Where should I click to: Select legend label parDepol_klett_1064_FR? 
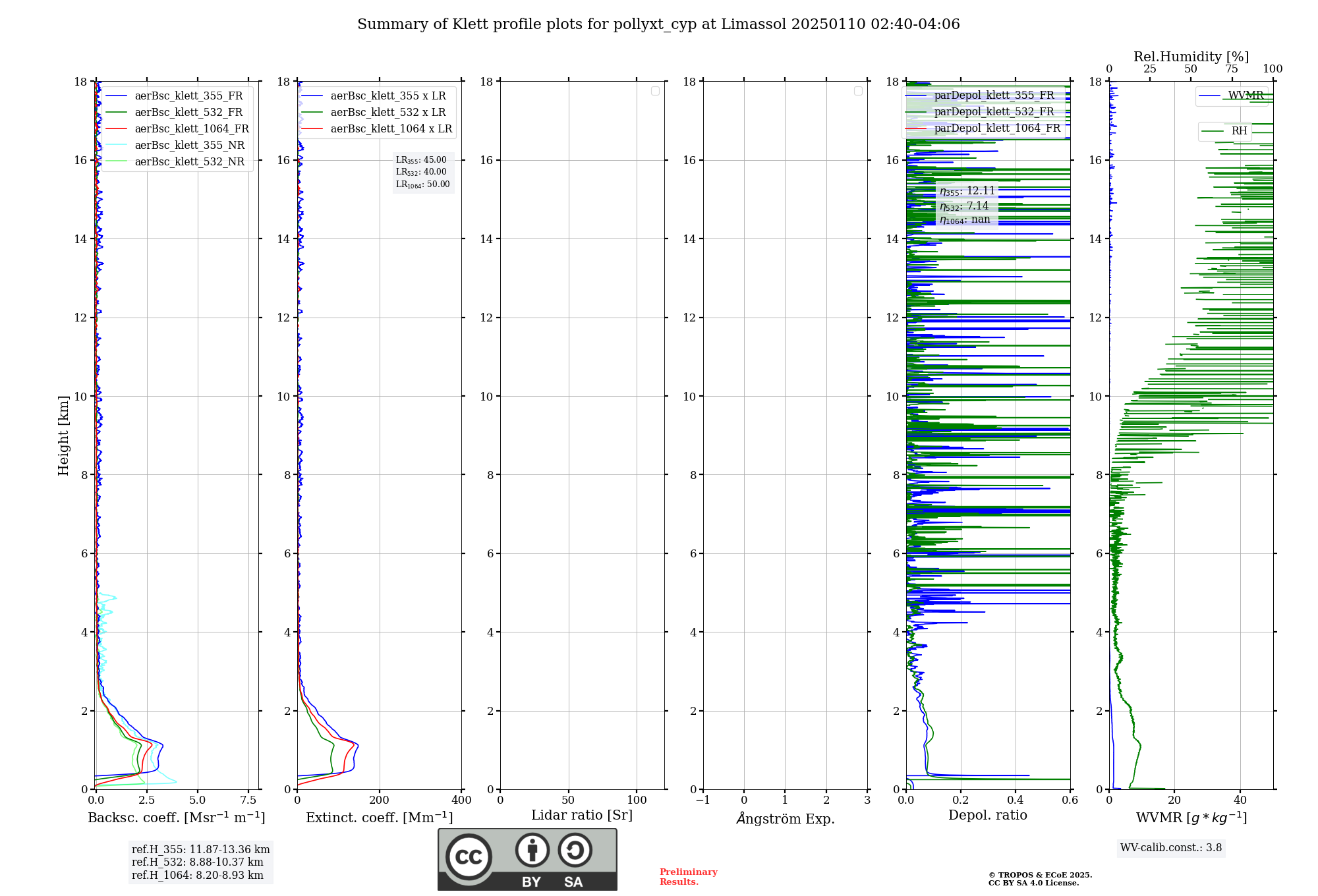pos(997,128)
